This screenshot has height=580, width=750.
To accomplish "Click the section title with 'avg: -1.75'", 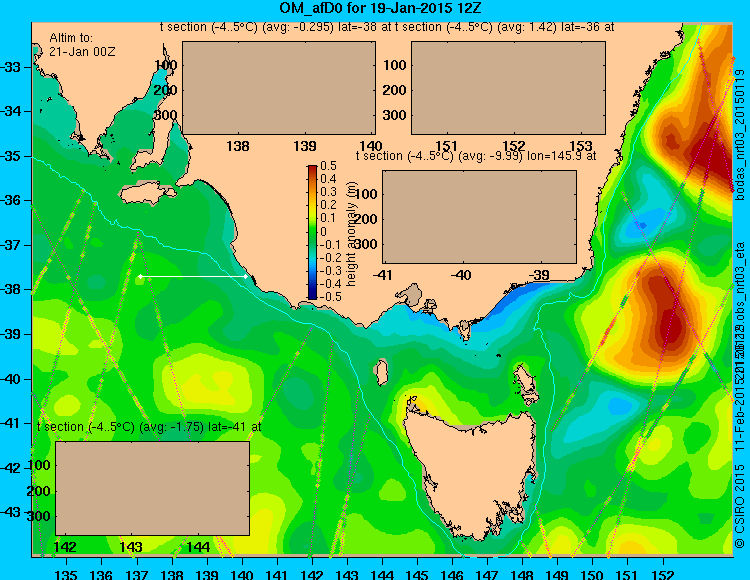I will [149, 427].
